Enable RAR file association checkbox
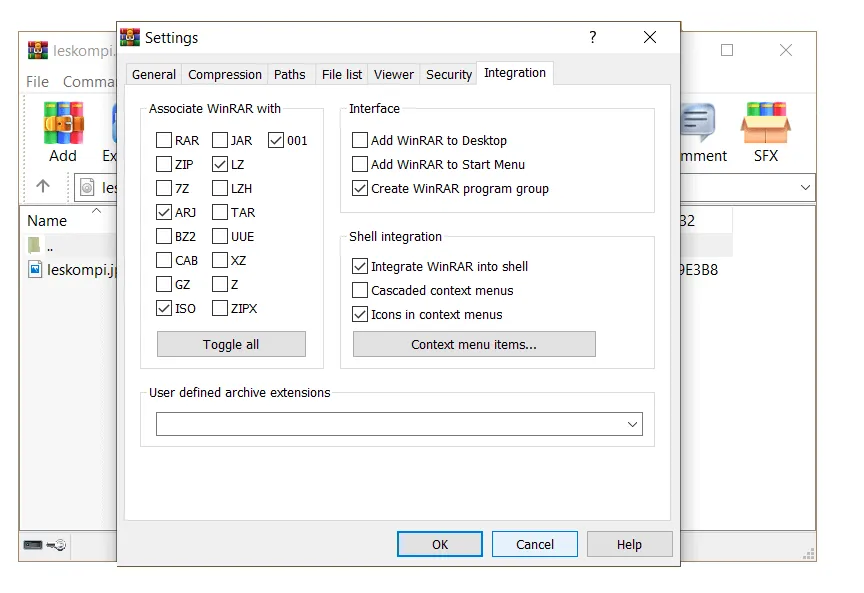 coord(164,140)
